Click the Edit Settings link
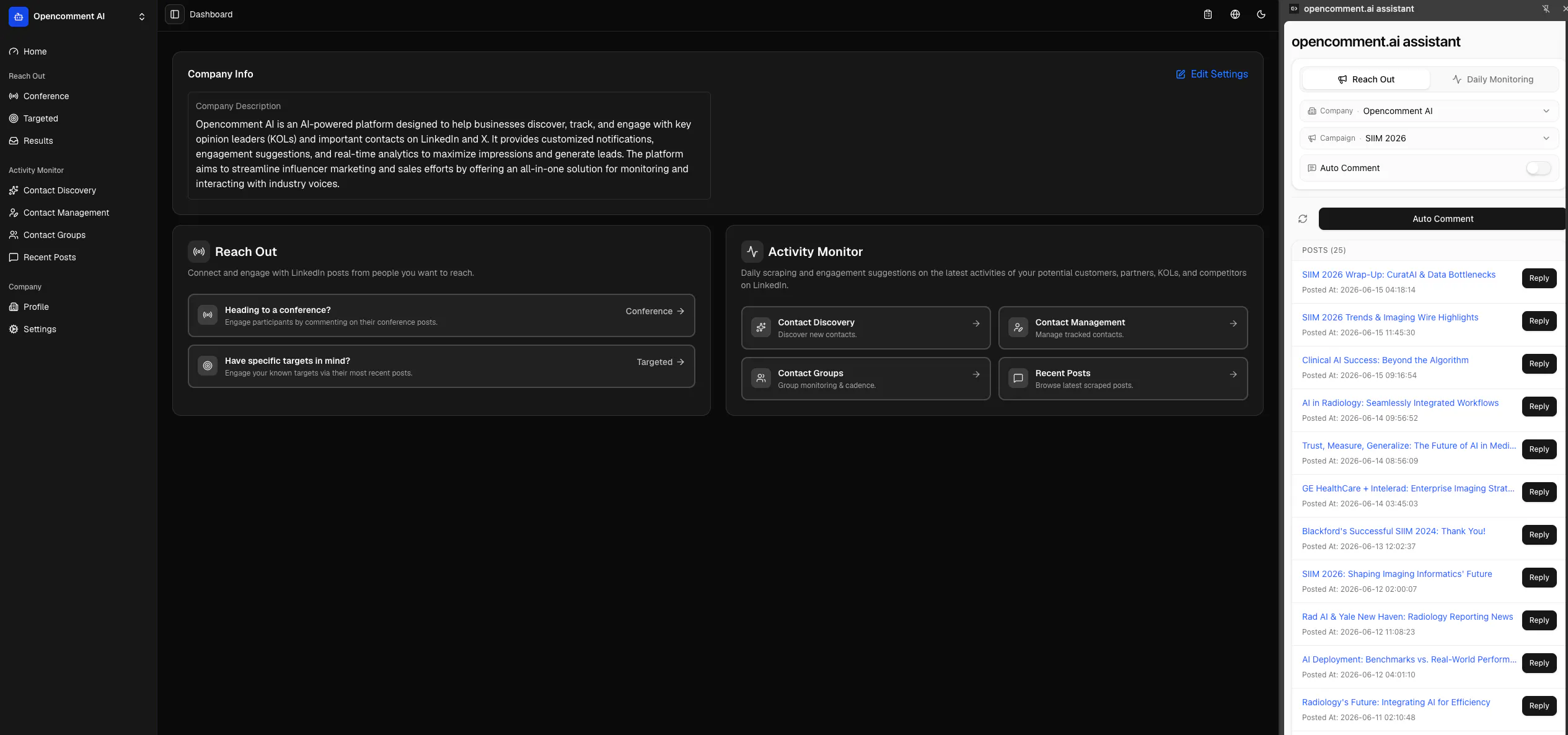Viewport: 1568px width, 735px height. coord(1212,74)
